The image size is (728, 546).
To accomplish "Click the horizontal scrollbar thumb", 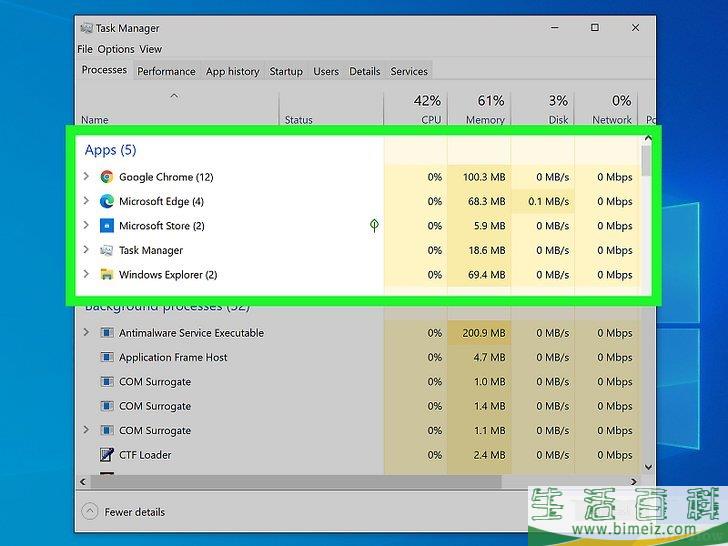I will (296, 481).
